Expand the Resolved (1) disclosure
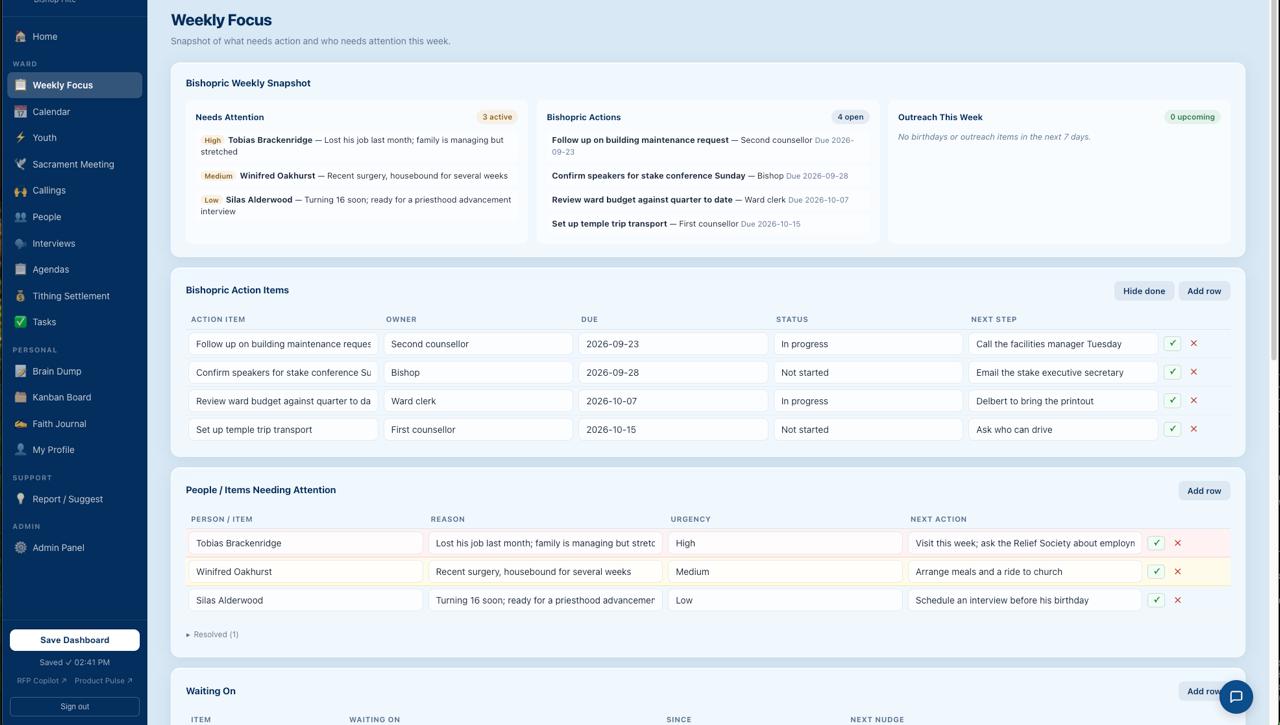Image resolution: width=1280 pixels, height=725 pixels. [x=212, y=634]
